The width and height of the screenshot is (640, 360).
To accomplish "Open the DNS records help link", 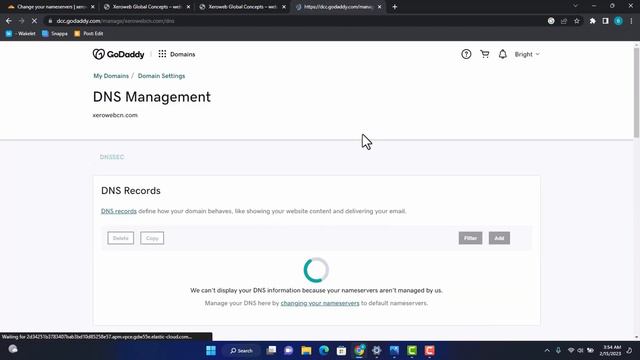I will [x=119, y=211].
